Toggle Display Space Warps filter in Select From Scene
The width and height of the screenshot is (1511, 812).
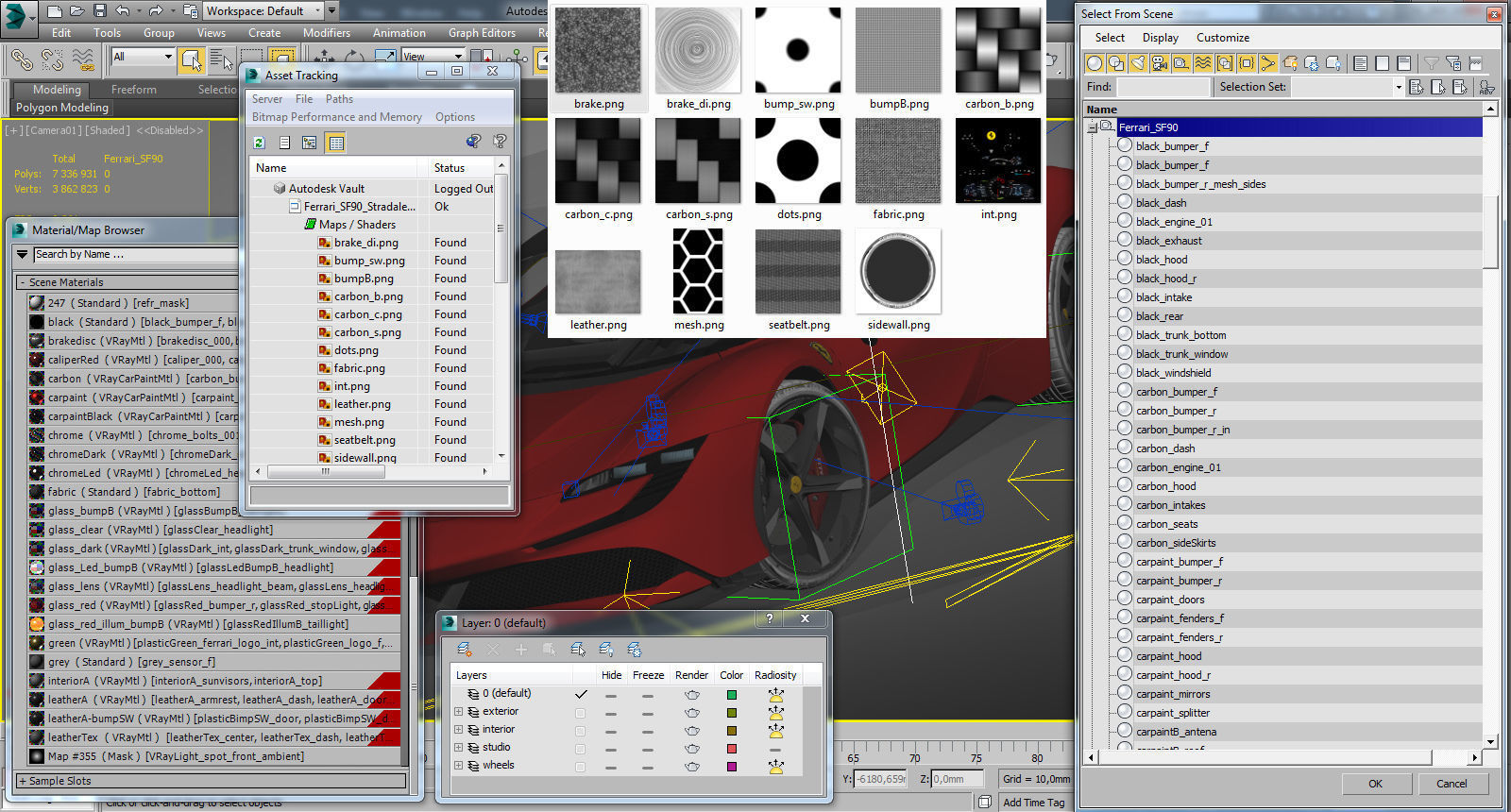click(x=1203, y=63)
